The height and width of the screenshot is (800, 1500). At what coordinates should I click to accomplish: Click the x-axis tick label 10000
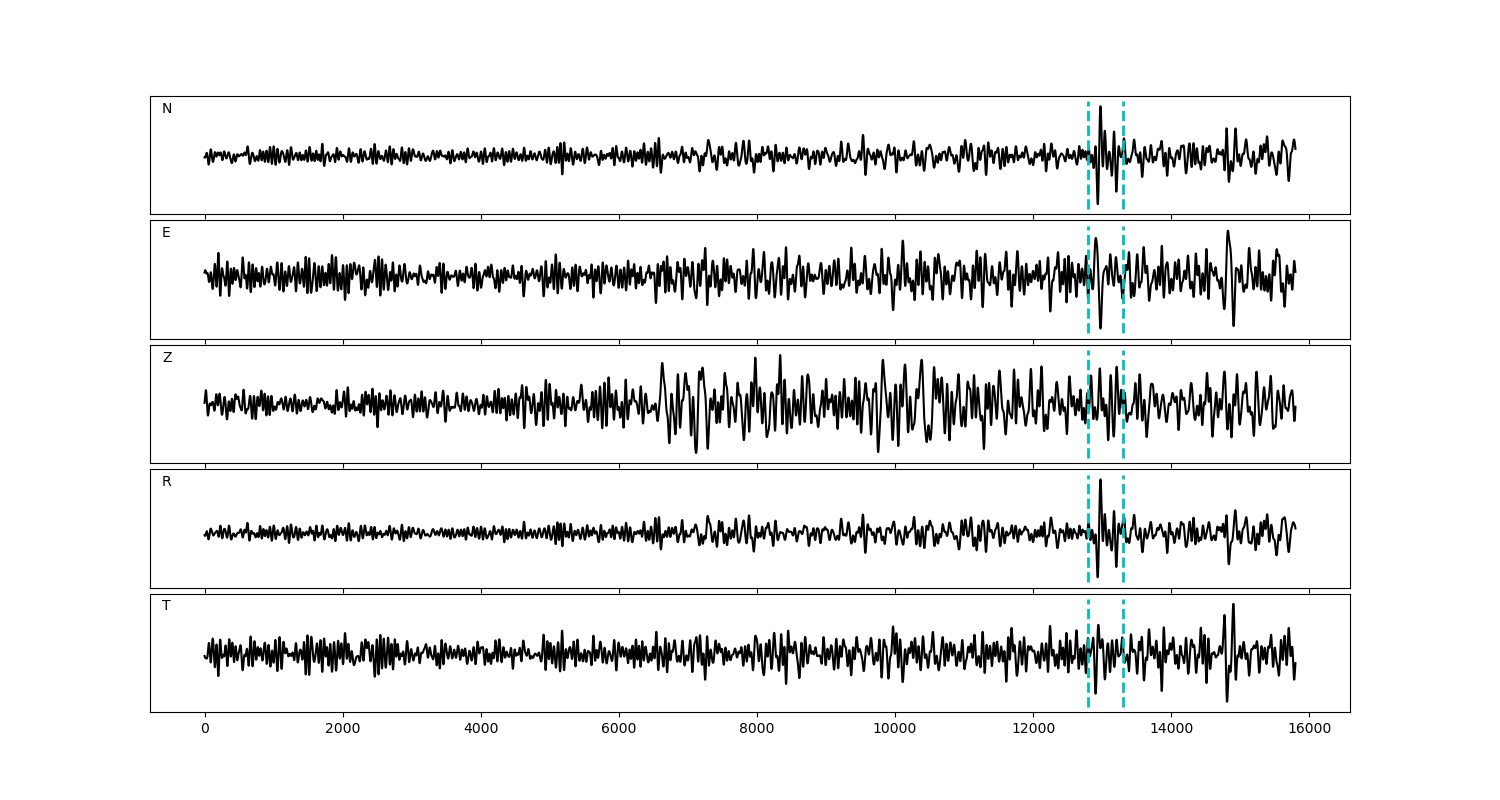point(895,729)
